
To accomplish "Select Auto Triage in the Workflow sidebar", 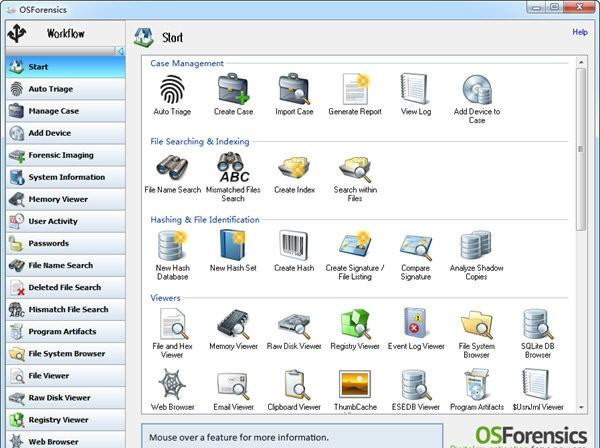I will coord(65,89).
